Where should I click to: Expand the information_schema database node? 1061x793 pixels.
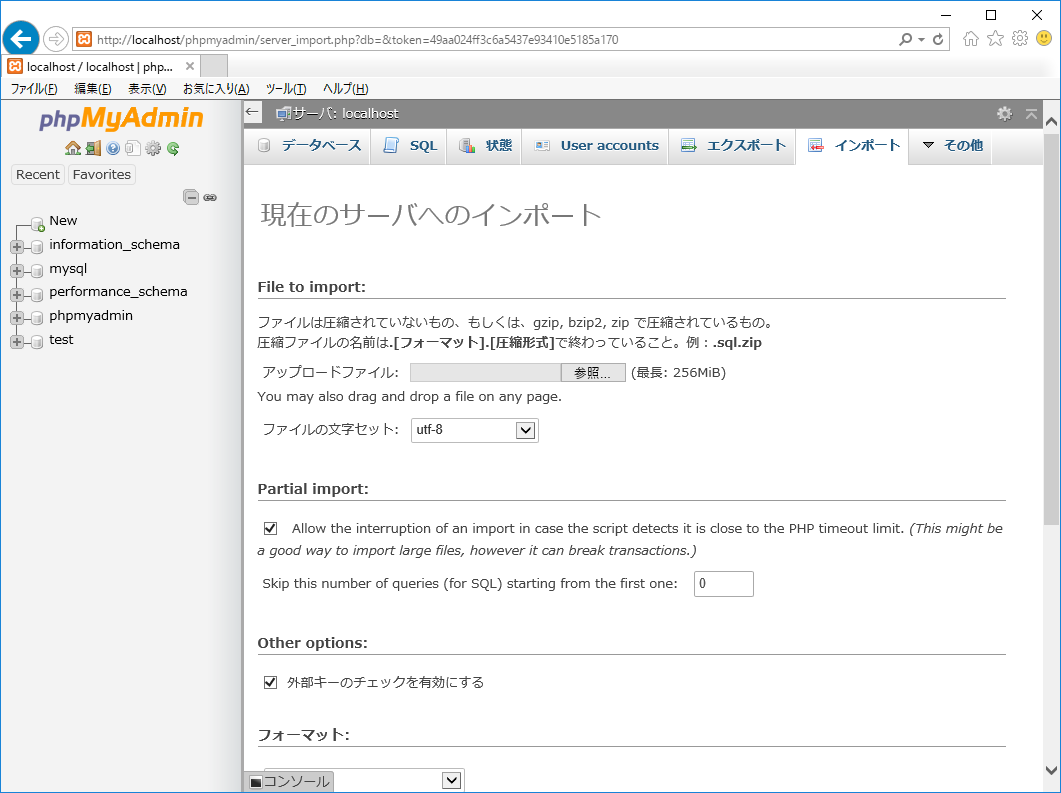(17, 246)
